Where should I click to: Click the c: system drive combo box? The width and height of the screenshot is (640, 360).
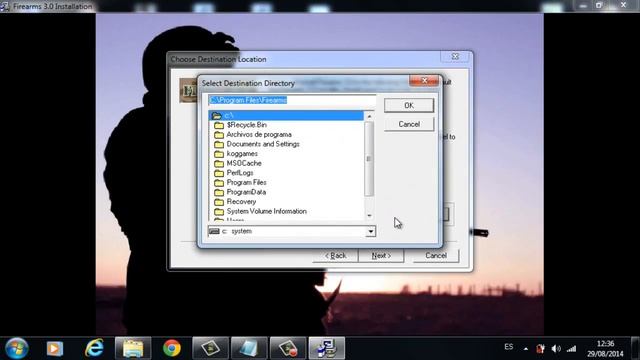[291, 231]
